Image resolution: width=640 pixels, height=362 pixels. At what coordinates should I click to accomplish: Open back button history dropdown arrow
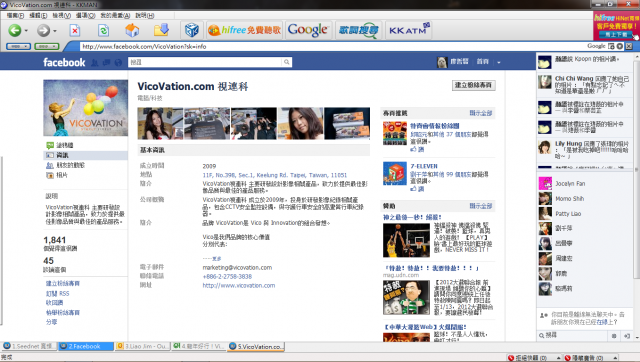(26, 31)
